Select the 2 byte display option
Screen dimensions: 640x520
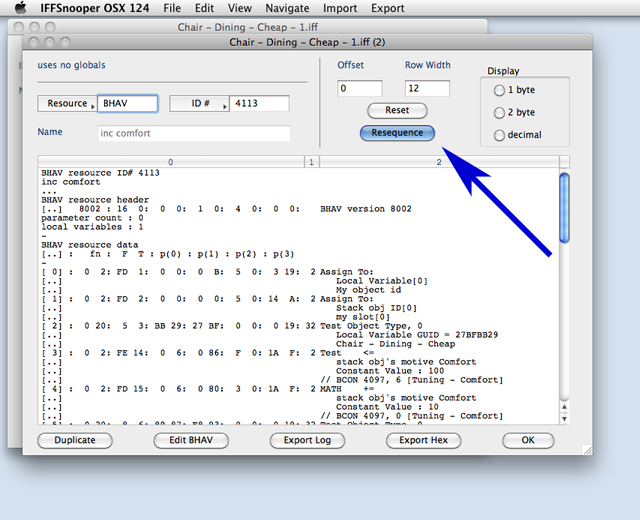click(498, 112)
